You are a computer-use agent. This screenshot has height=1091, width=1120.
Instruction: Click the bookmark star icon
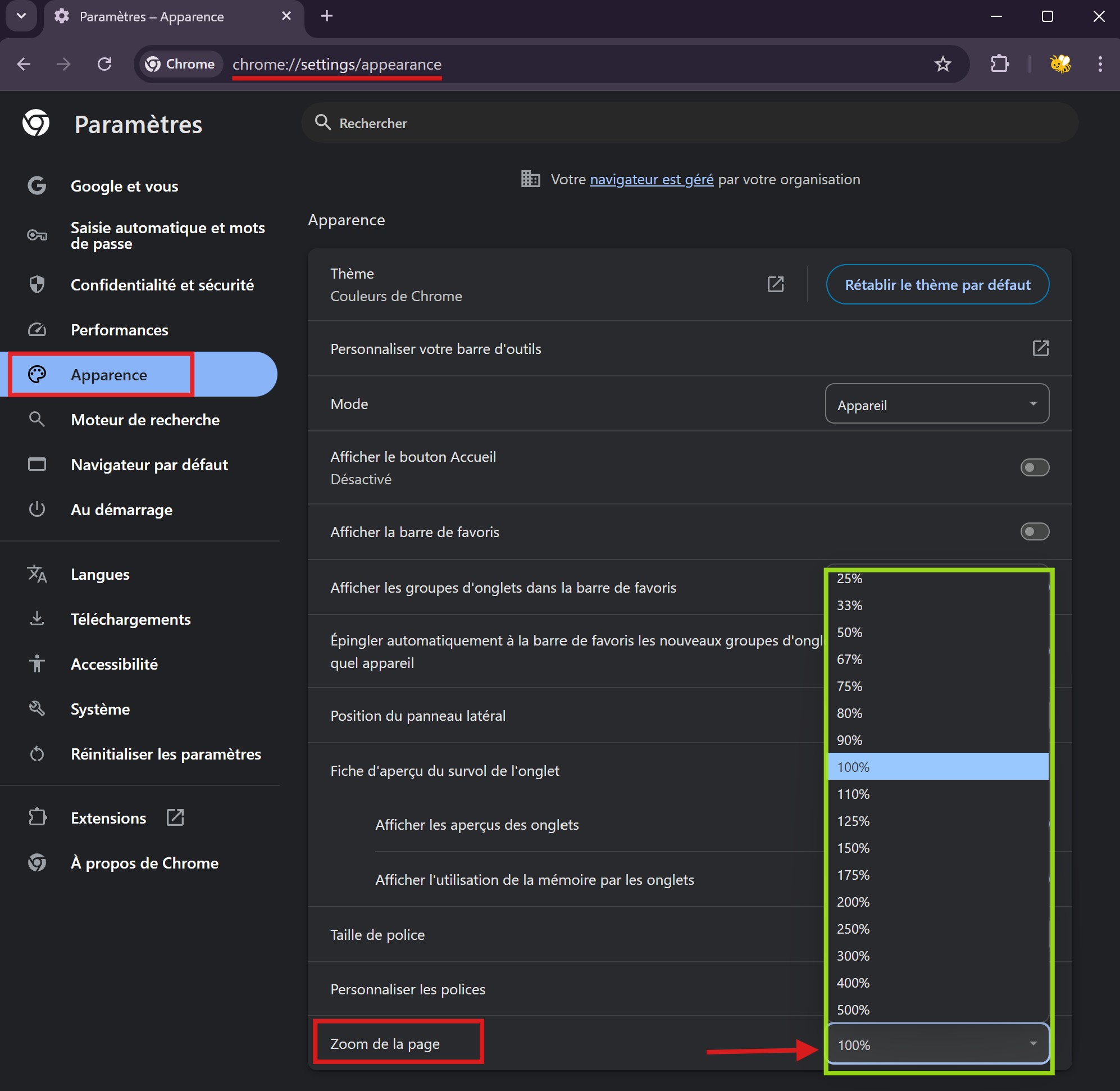[x=943, y=64]
